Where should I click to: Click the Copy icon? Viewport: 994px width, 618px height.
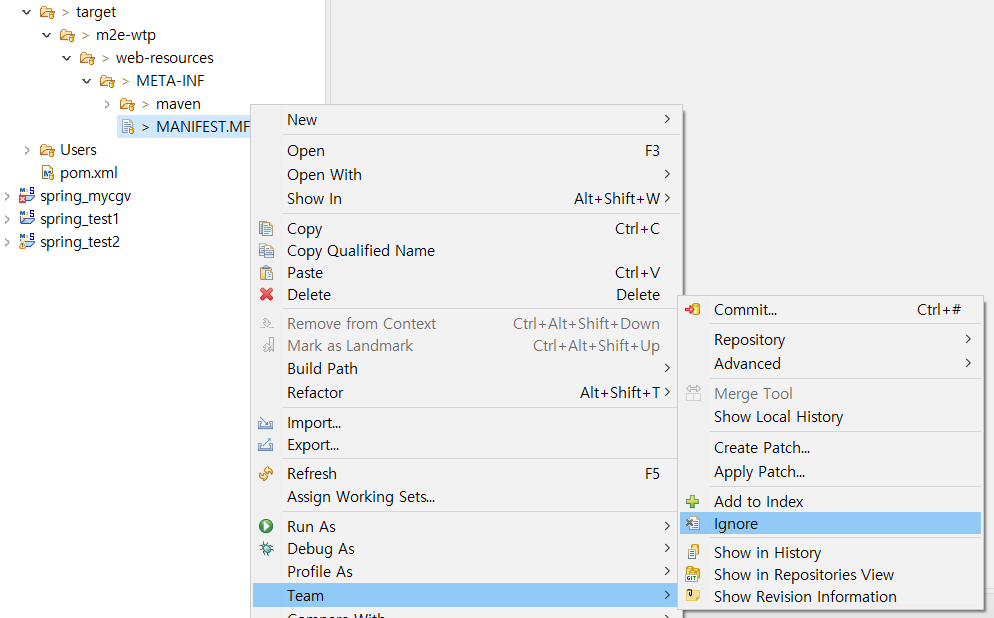pyautogui.click(x=267, y=228)
